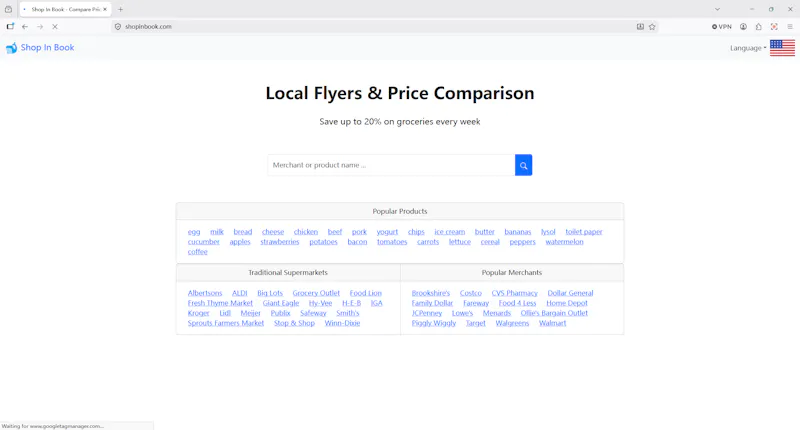Open the cheese product link
The image size is (800, 430).
(x=273, y=232)
